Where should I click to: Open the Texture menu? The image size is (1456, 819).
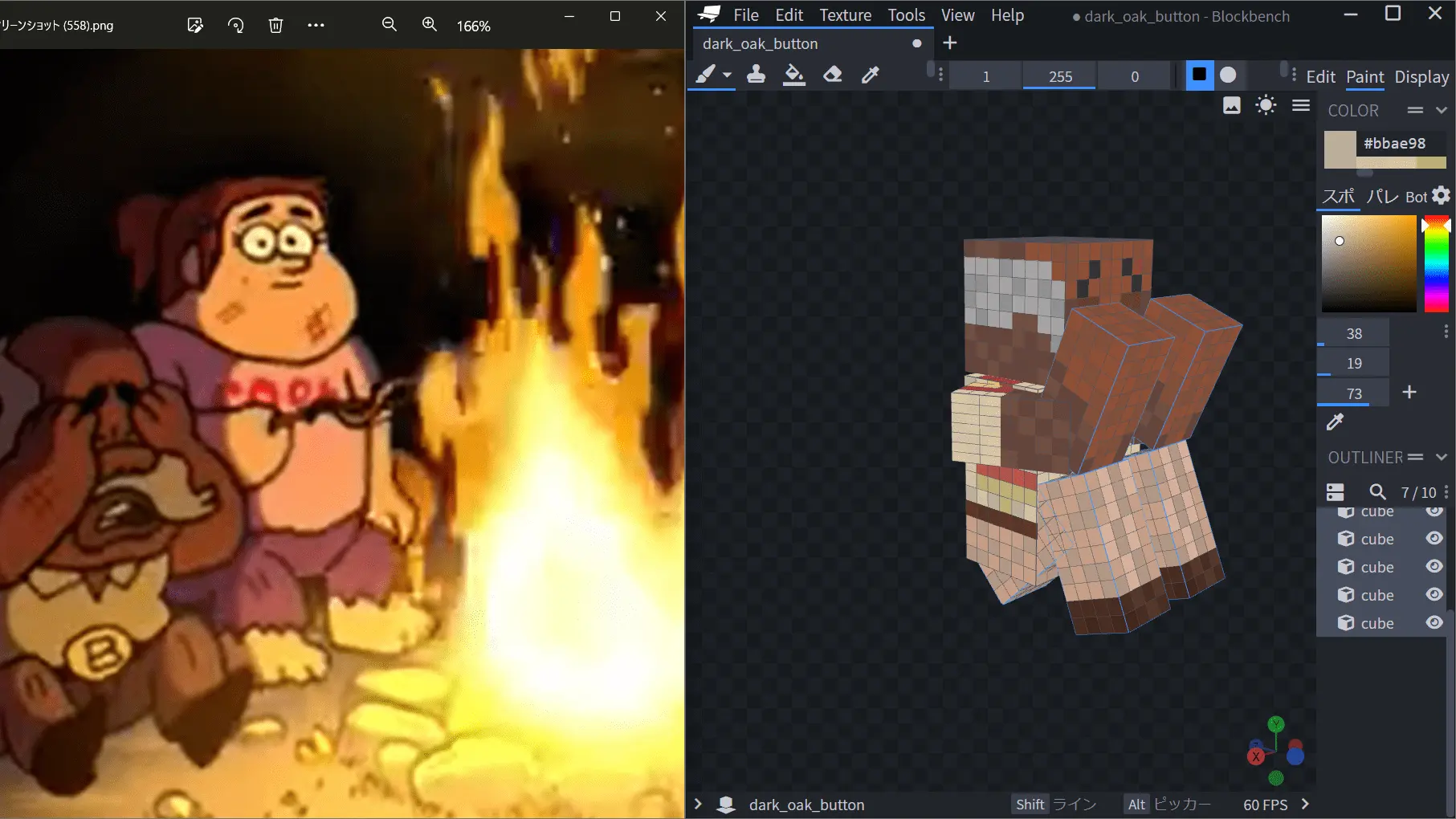[x=845, y=15]
